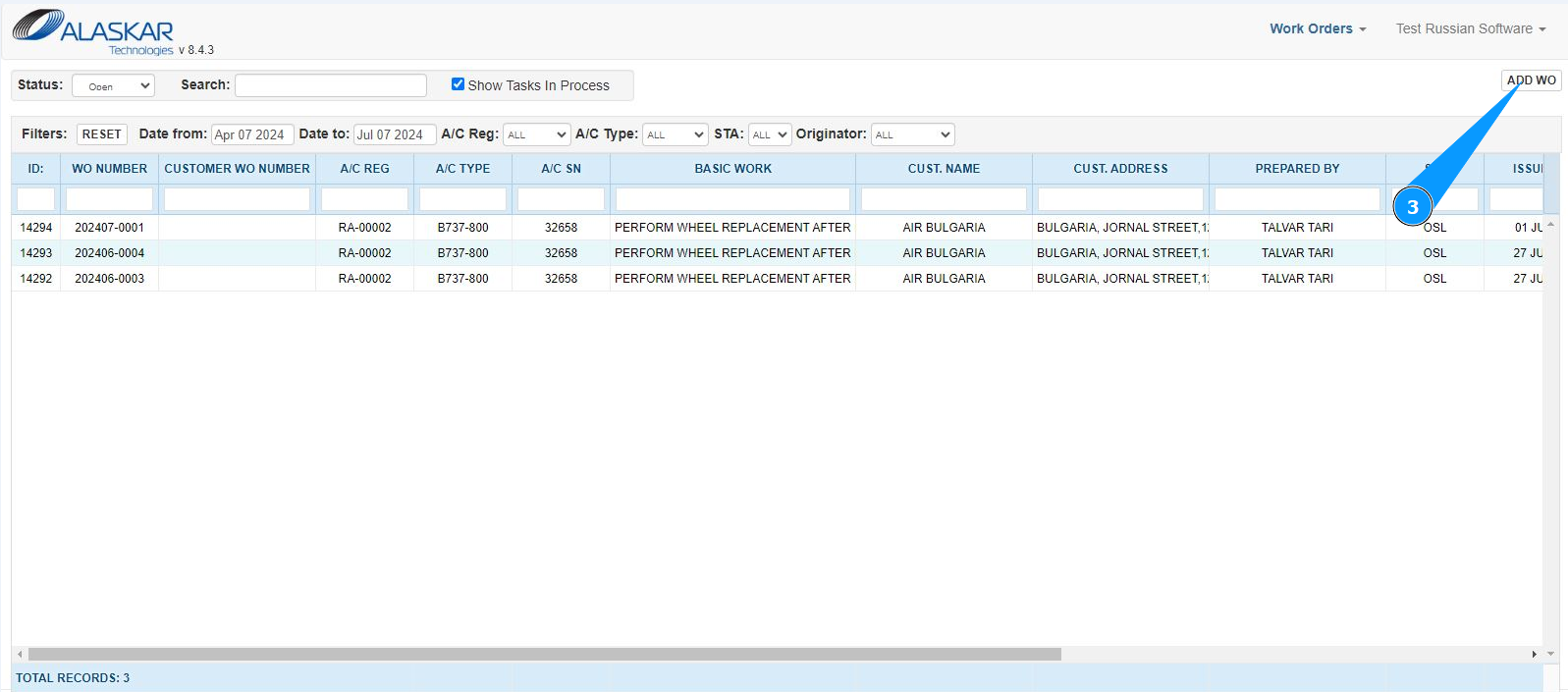1568x692 pixels.
Task: Click the vertical scrollbar up arrow
Action: click(x=1551, y=225)
